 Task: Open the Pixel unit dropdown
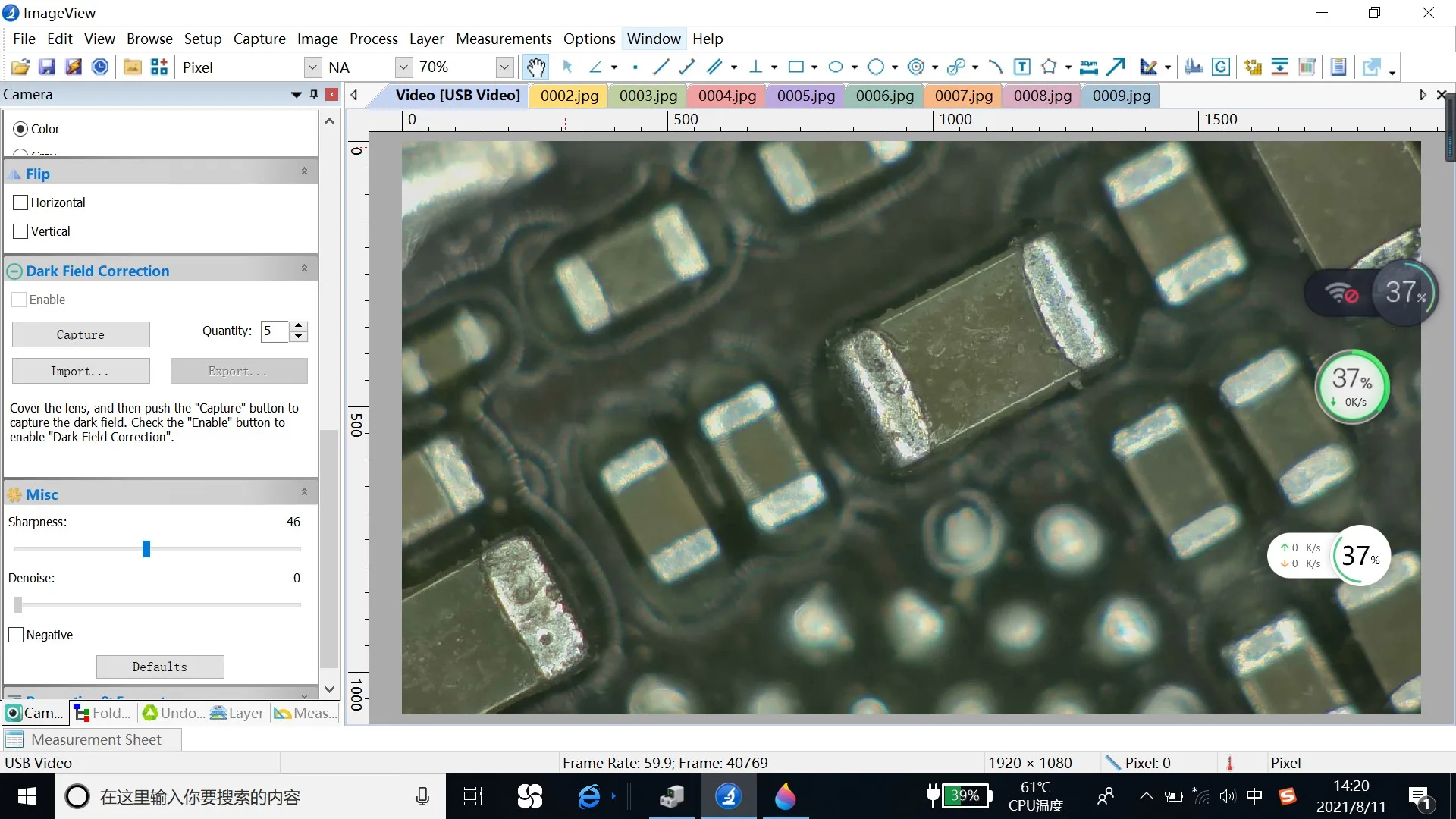pos(312,67)
